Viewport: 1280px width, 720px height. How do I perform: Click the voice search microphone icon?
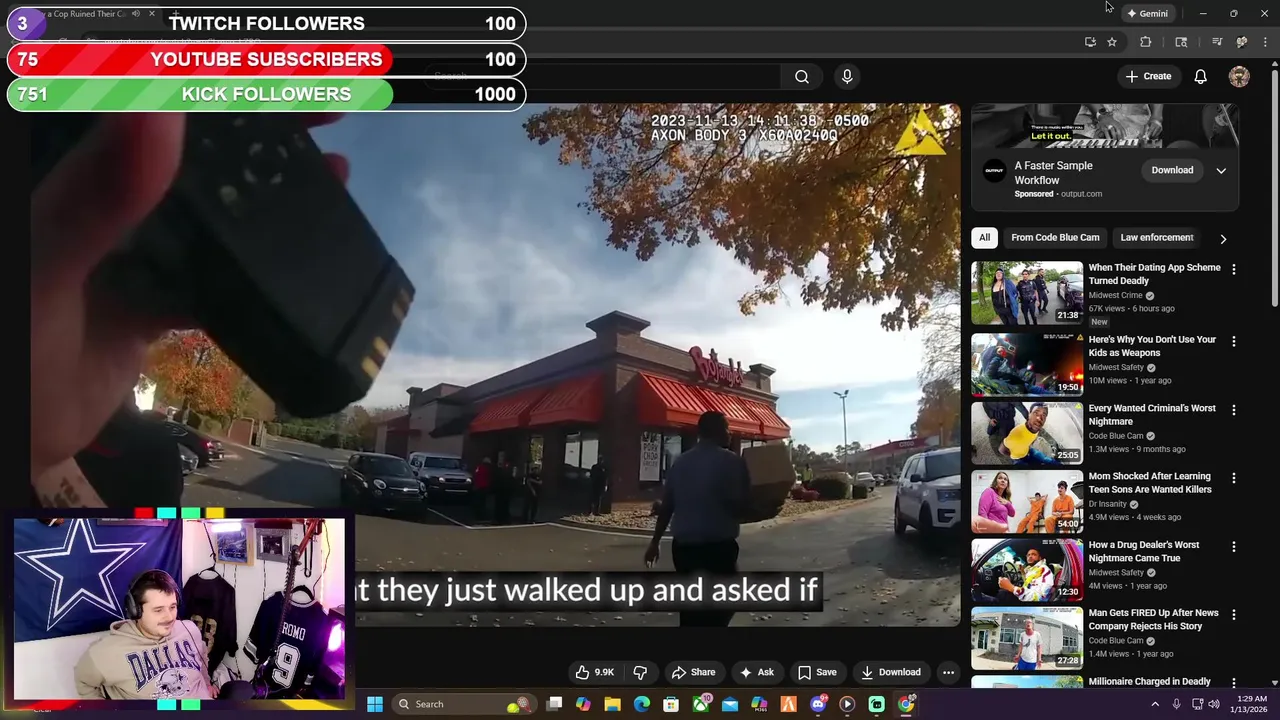(847, 76)
